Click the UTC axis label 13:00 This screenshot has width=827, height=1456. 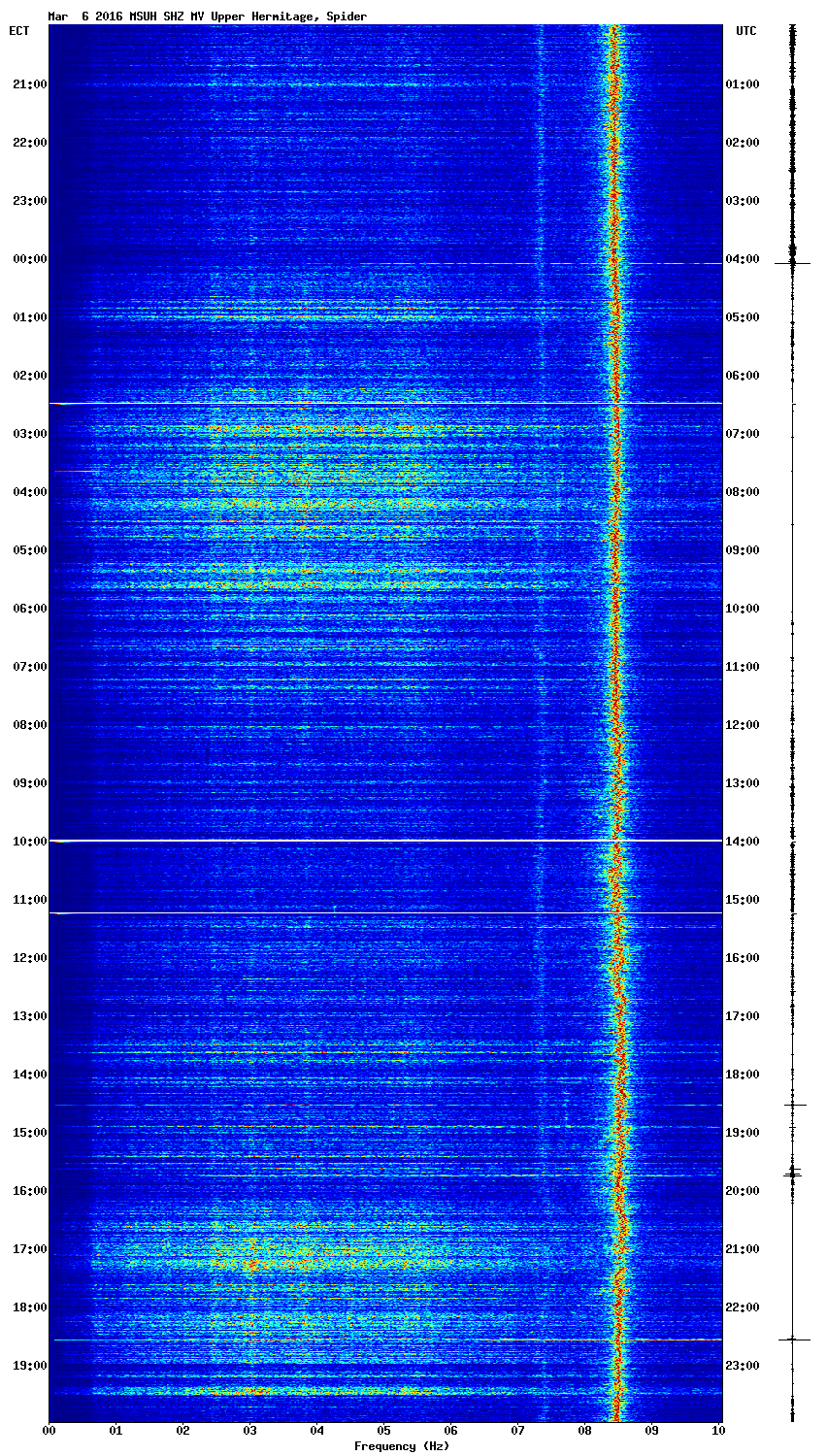point(743,783)
